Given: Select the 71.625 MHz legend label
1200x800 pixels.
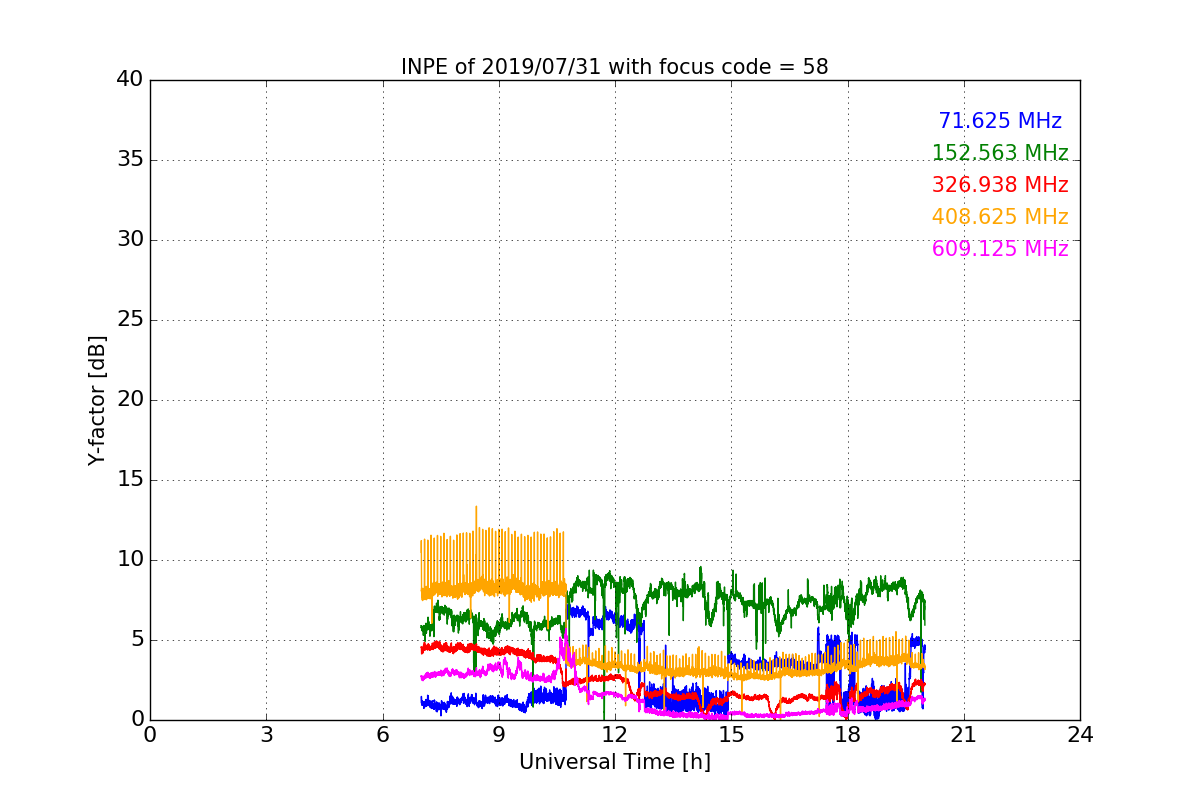Looking at the screenshot, I should (1000, 121).
